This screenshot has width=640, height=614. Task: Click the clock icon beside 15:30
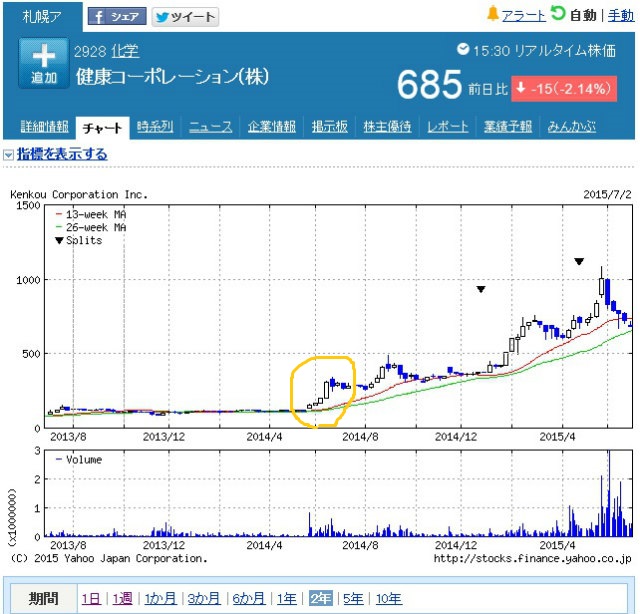(463, 49)
